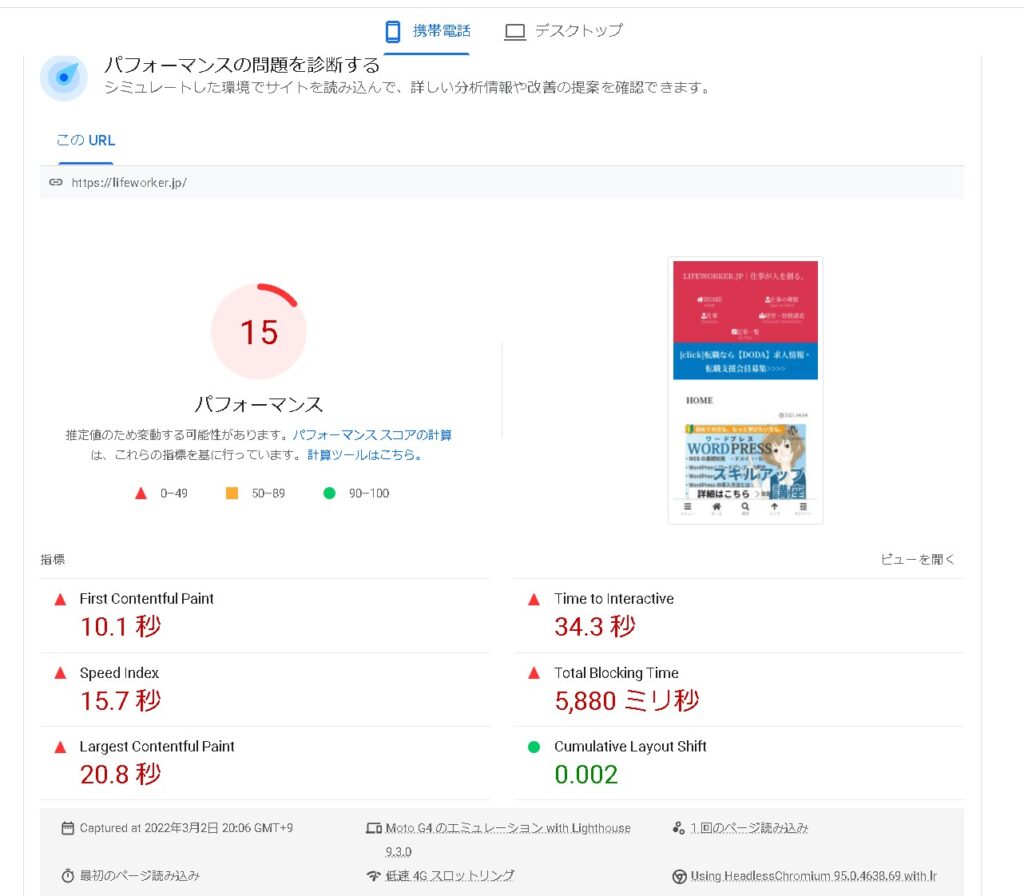Click the blue performance diagnosis icon
Image resolution: width=1024 pixels, height=896 pixels.
click(x=64, y=77)
